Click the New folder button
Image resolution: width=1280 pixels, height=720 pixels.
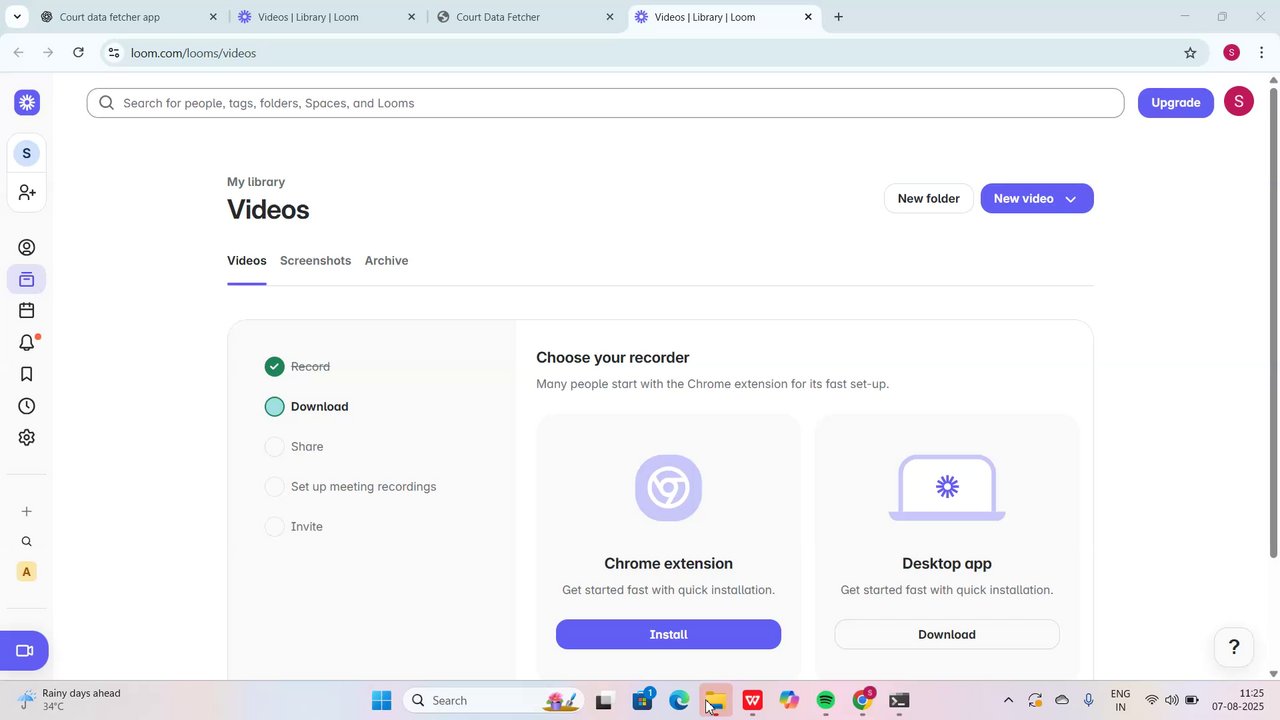point(928,198)
